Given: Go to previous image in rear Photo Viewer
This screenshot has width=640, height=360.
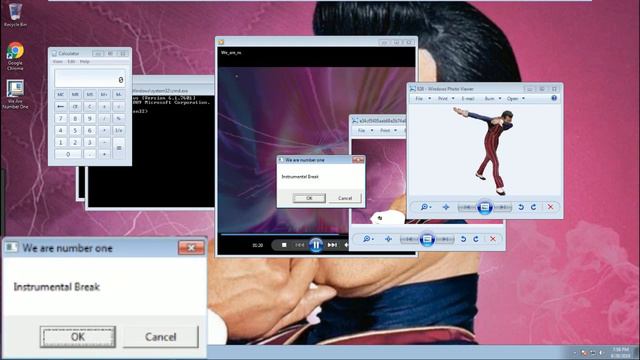Looking at the screenshot, I should point(409,239).
